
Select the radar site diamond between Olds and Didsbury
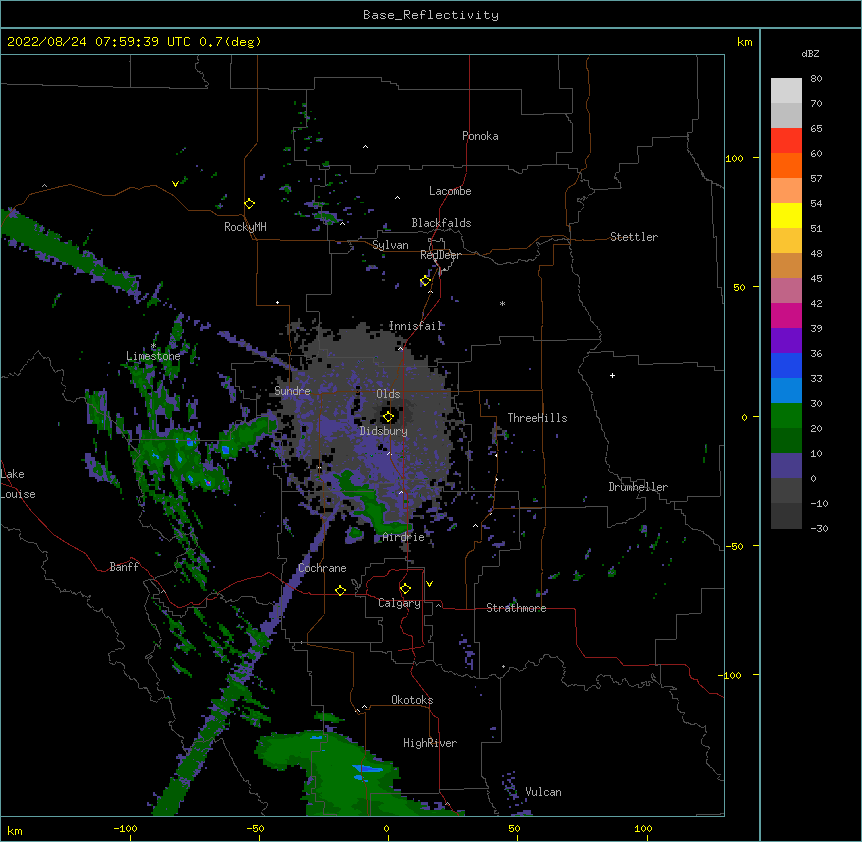[x=388, y=417]
